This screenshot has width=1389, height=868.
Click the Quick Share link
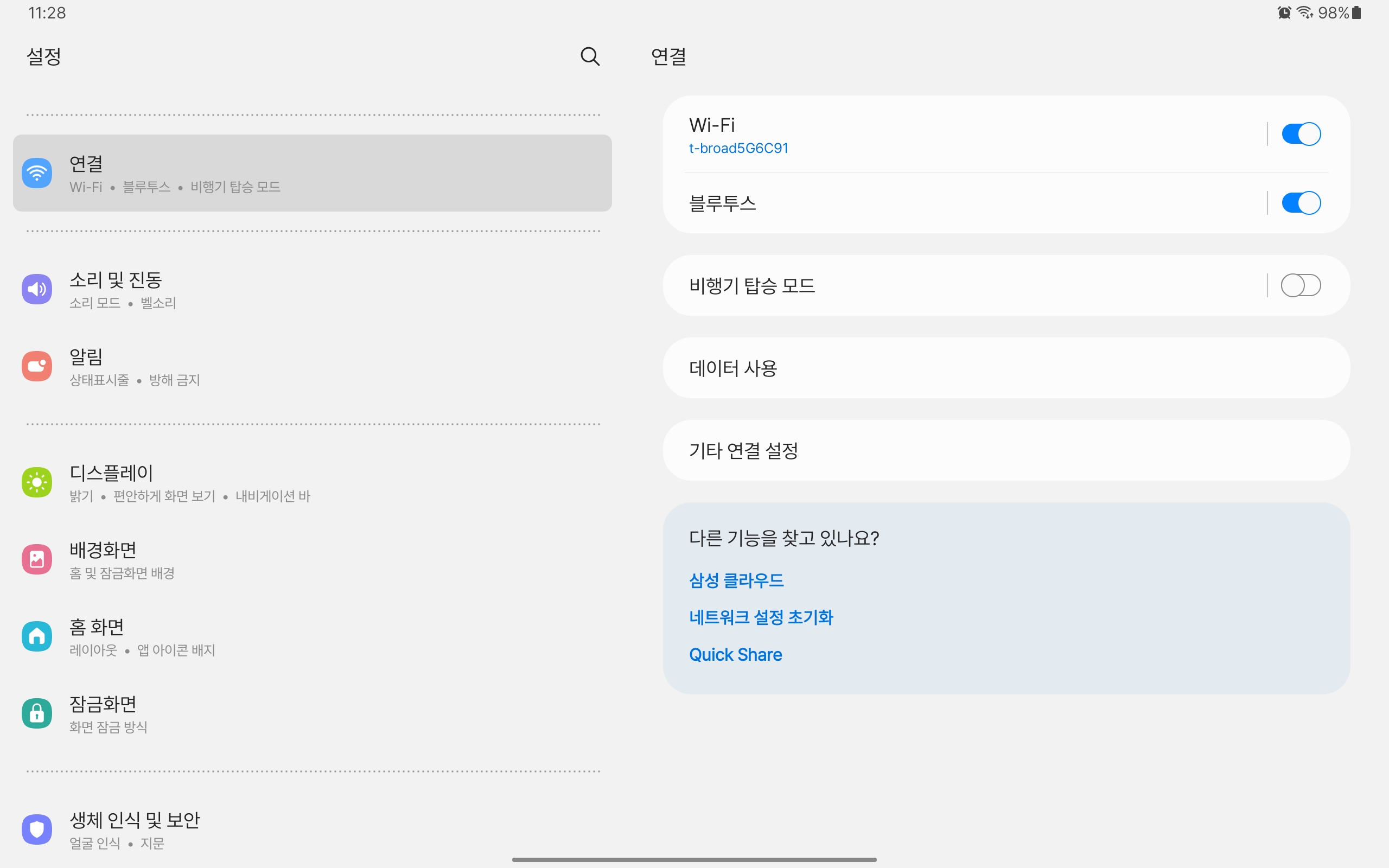[735, 655]
